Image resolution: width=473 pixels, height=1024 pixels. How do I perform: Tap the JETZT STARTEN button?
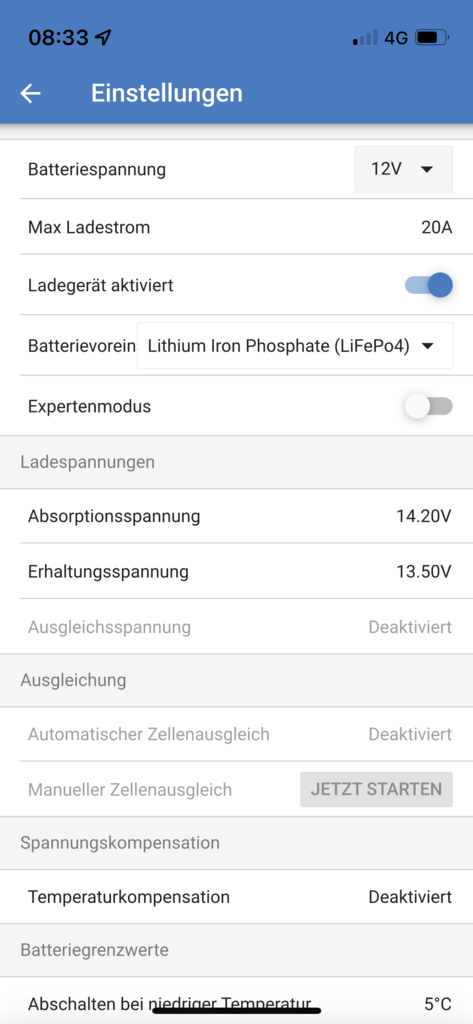tap(376, 789)
